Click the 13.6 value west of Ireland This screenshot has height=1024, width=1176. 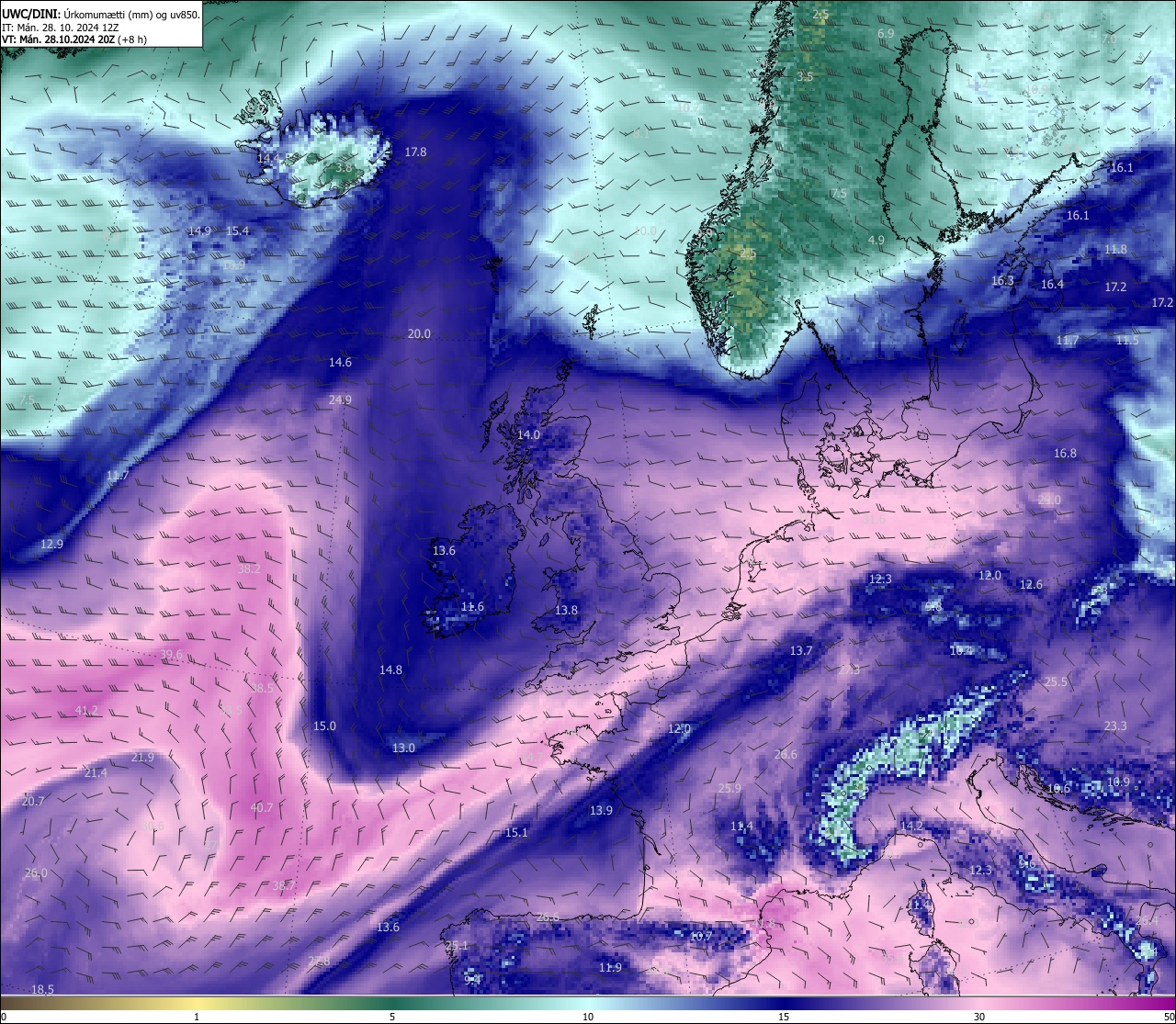pos(444,550)
